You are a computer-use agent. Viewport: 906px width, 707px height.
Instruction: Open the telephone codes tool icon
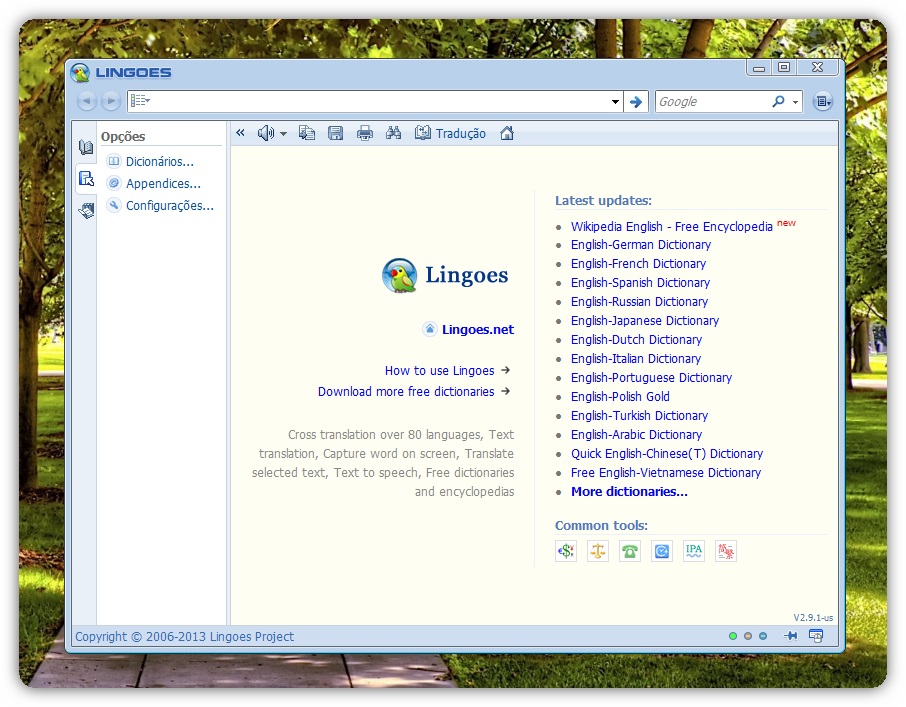pyautogui.click(x=630, y=551)
